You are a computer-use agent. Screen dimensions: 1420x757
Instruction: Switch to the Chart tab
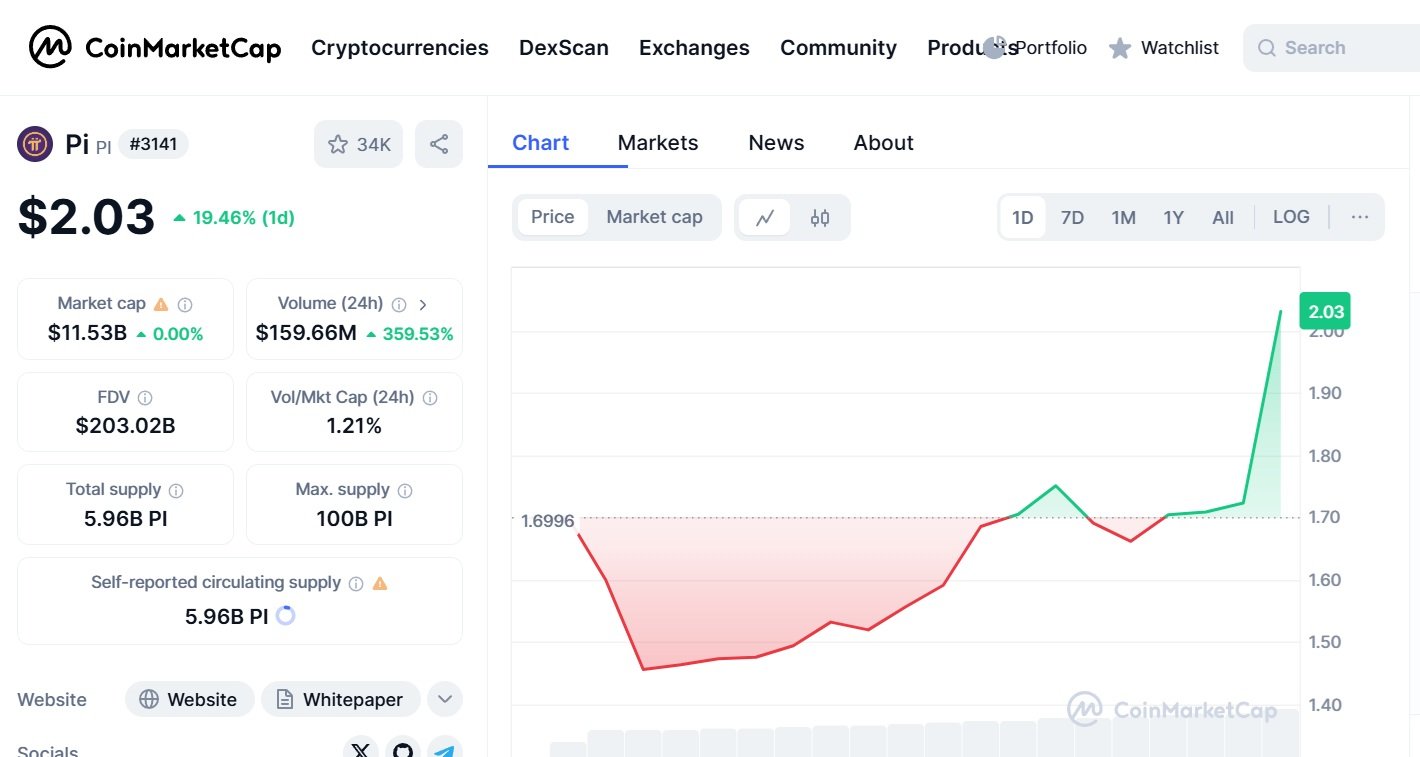541,143
